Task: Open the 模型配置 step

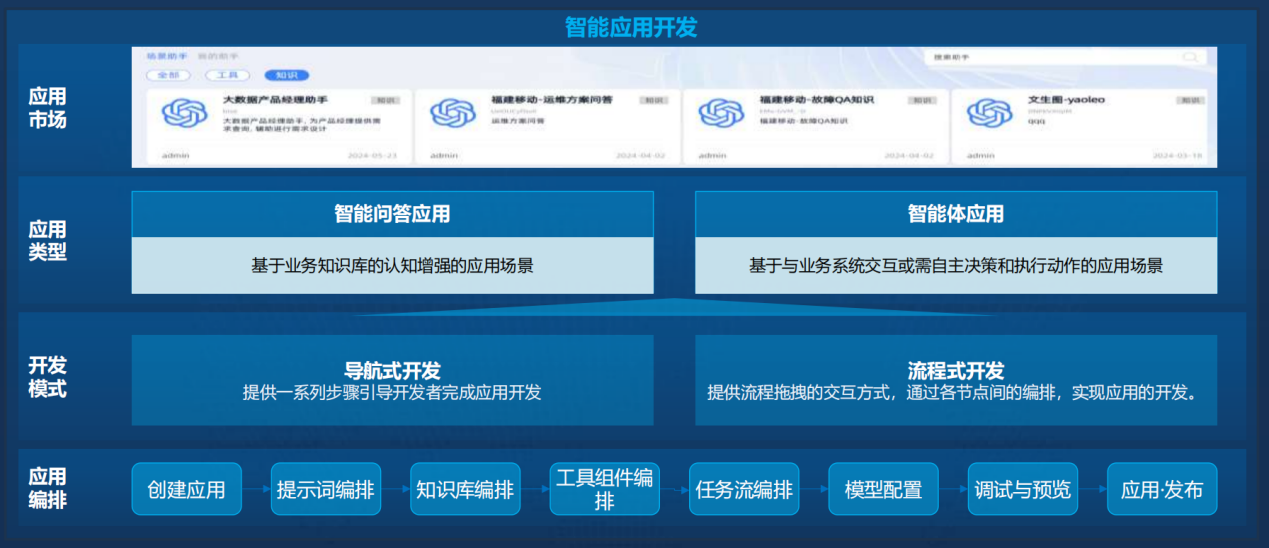Action: click(x=883, y=490)
